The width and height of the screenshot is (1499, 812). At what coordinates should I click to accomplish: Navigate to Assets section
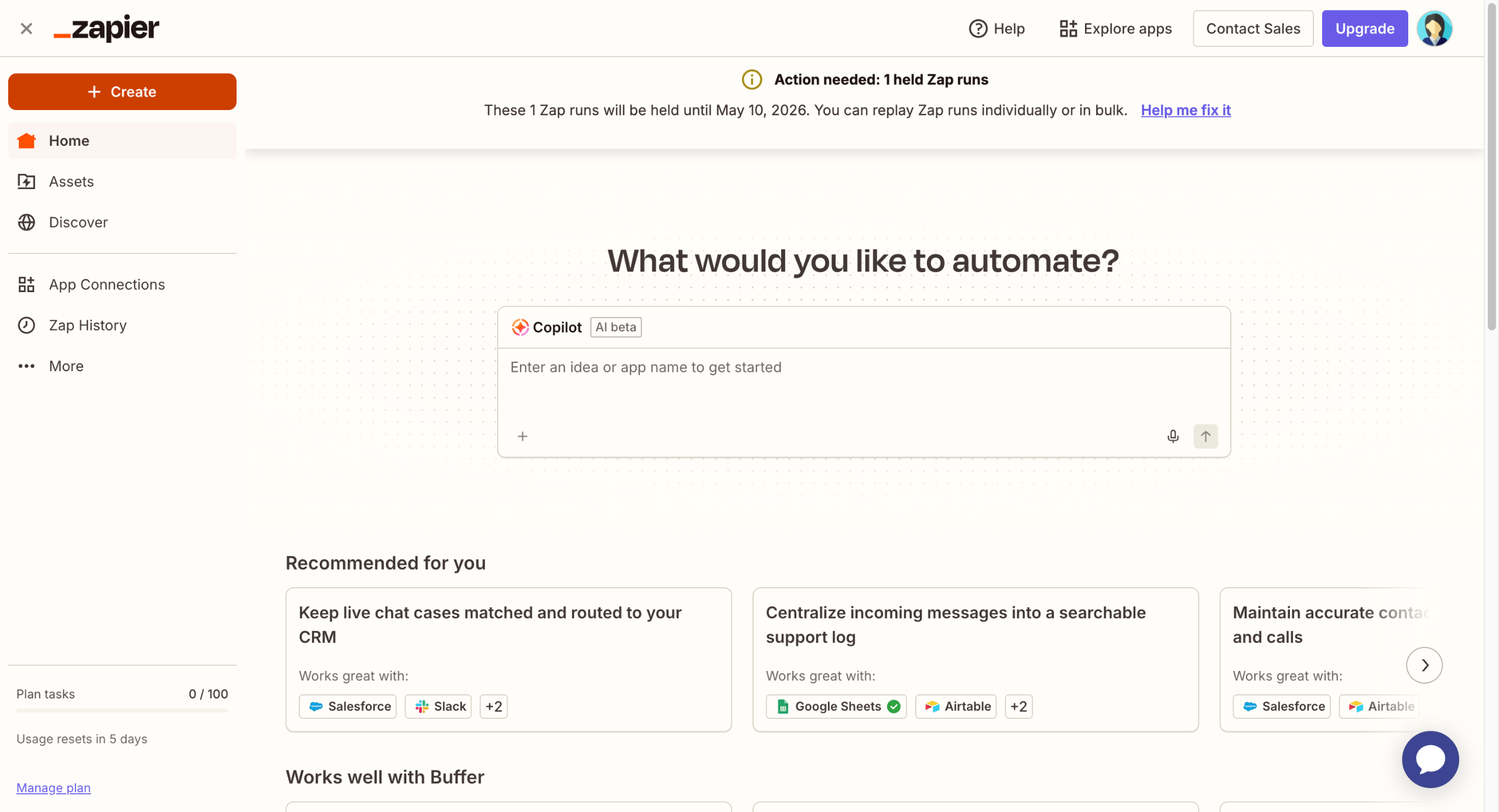tap(71, 181)
